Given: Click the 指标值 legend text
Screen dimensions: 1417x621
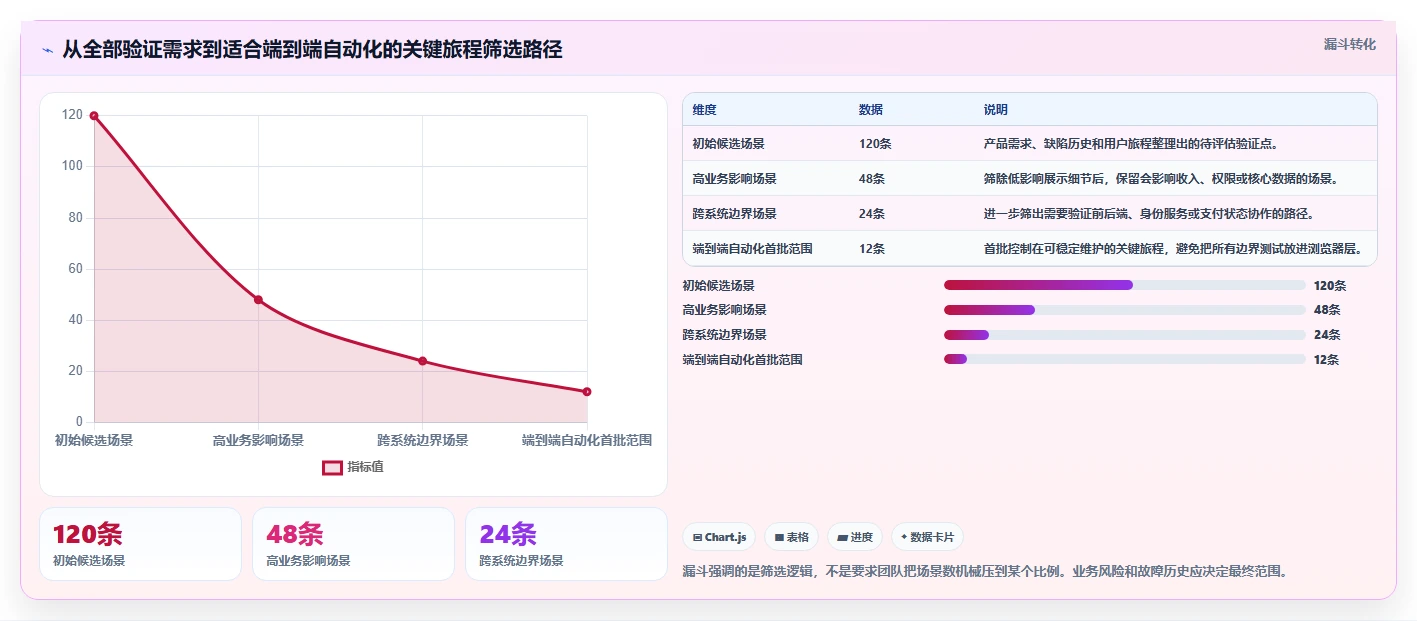Looking at the screenshot, I should (365, 467).
